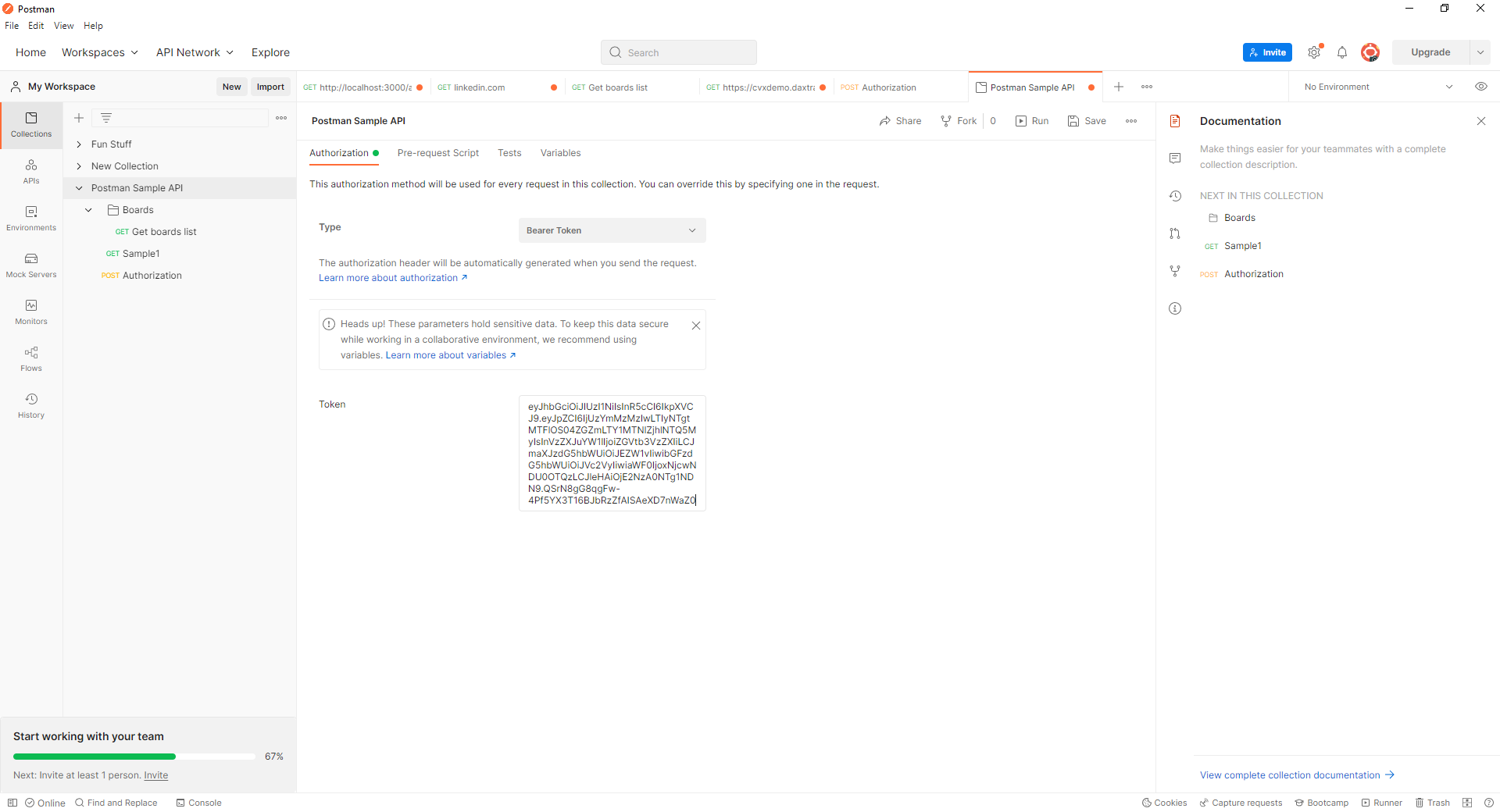
Task: Click the New button
Action: click(x=231, y=87)
